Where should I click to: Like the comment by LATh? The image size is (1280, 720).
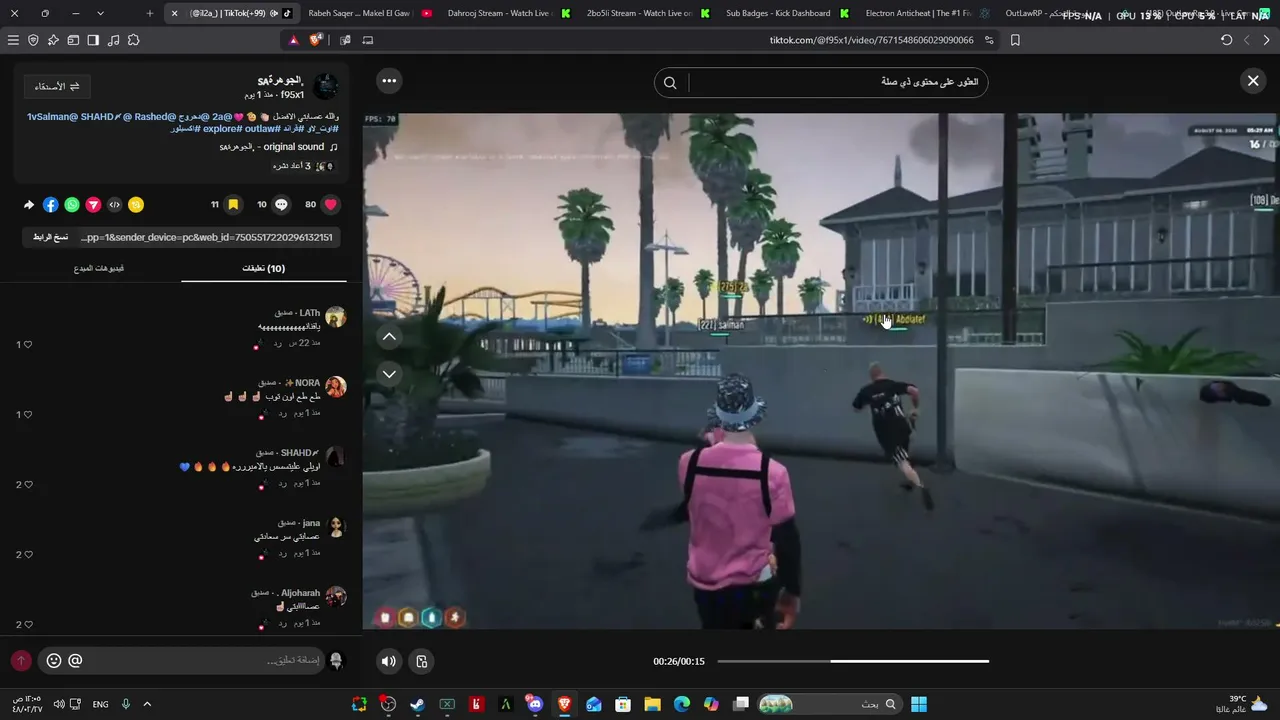tap(27, 344)
